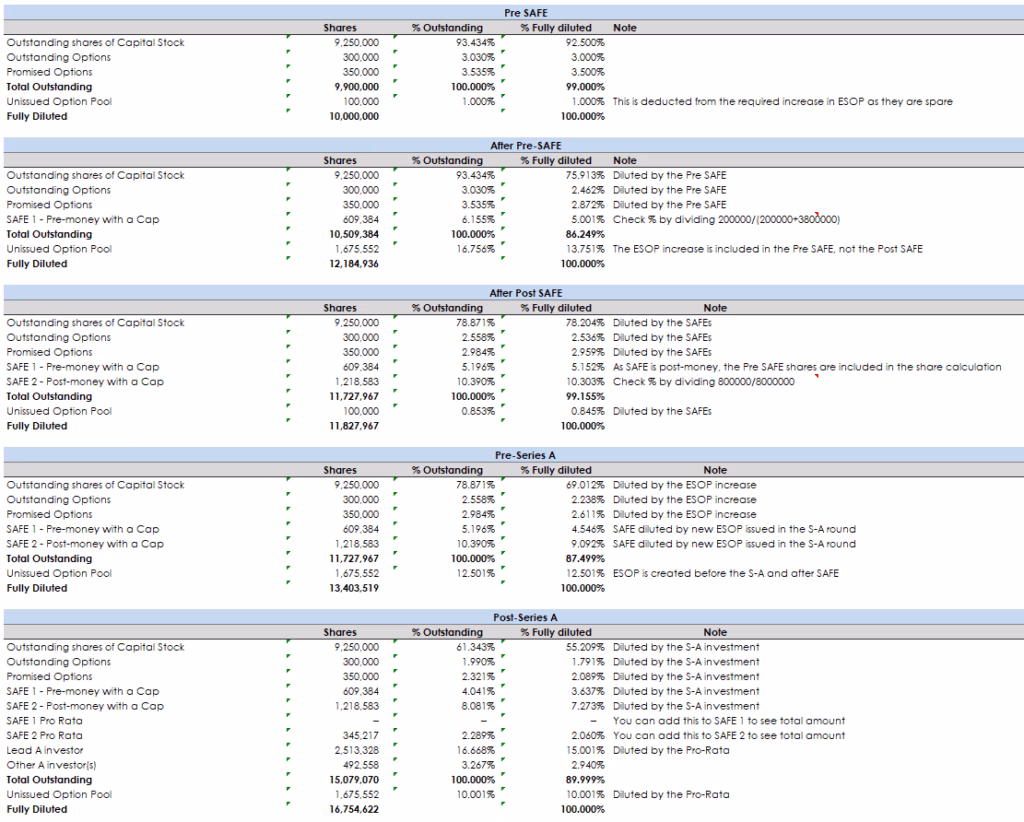Select the 10,000,000 fully diluted shares cell
The width and height of the screenshot is (1024, 822).
[353, 116]
